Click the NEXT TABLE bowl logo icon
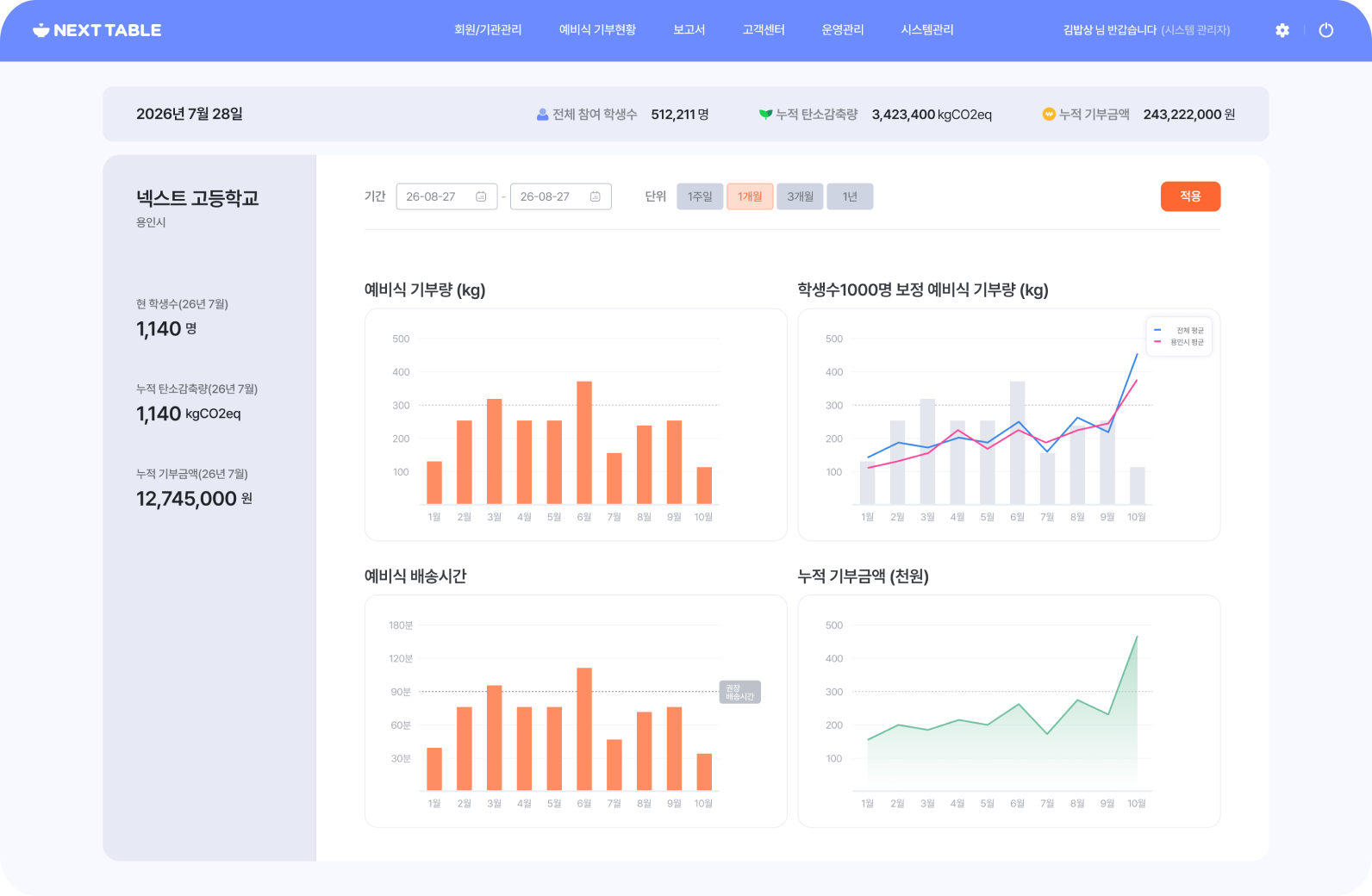1372x896 pixels. click(x=41, y=30)
